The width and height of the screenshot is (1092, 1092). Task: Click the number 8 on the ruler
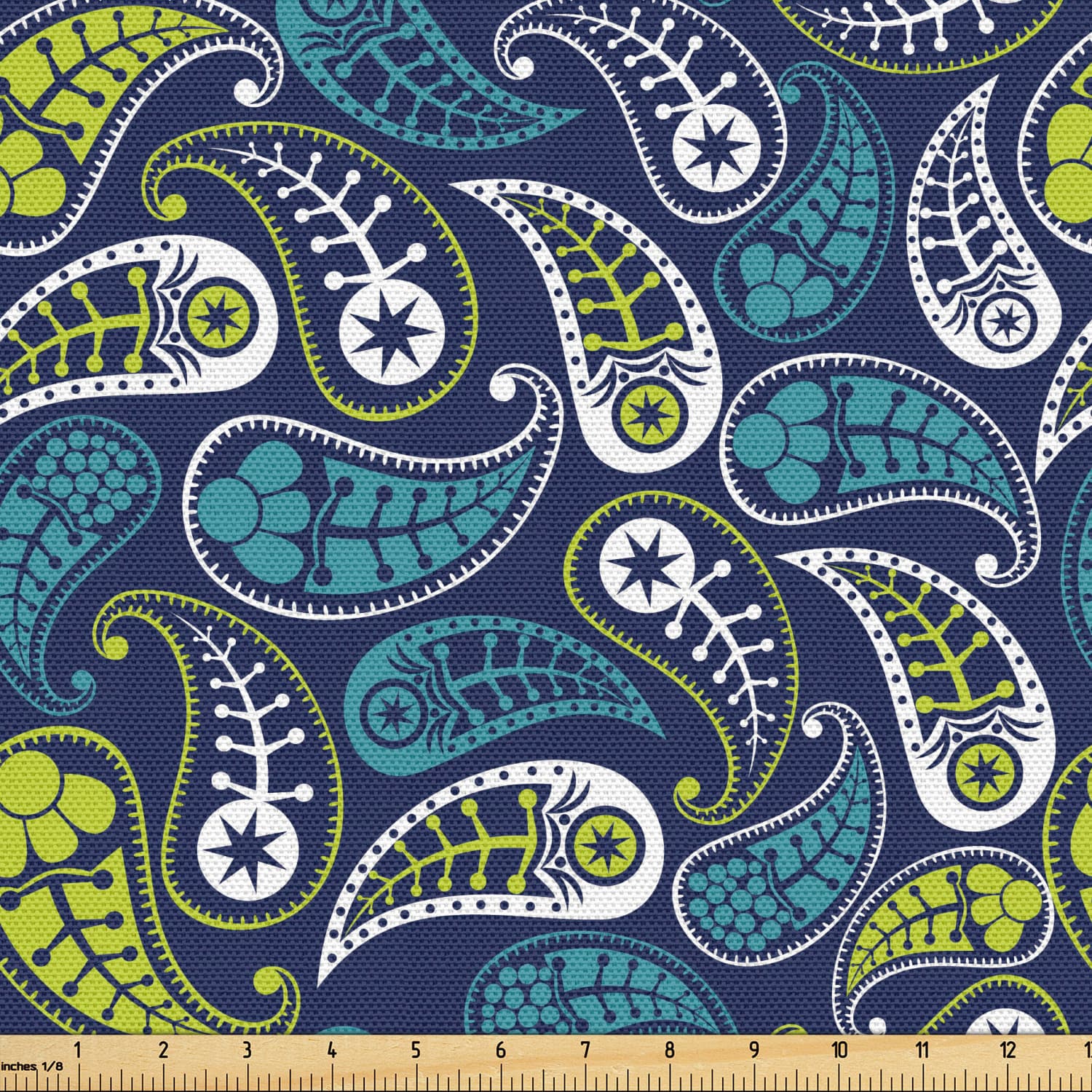[x=670, y=1050]
